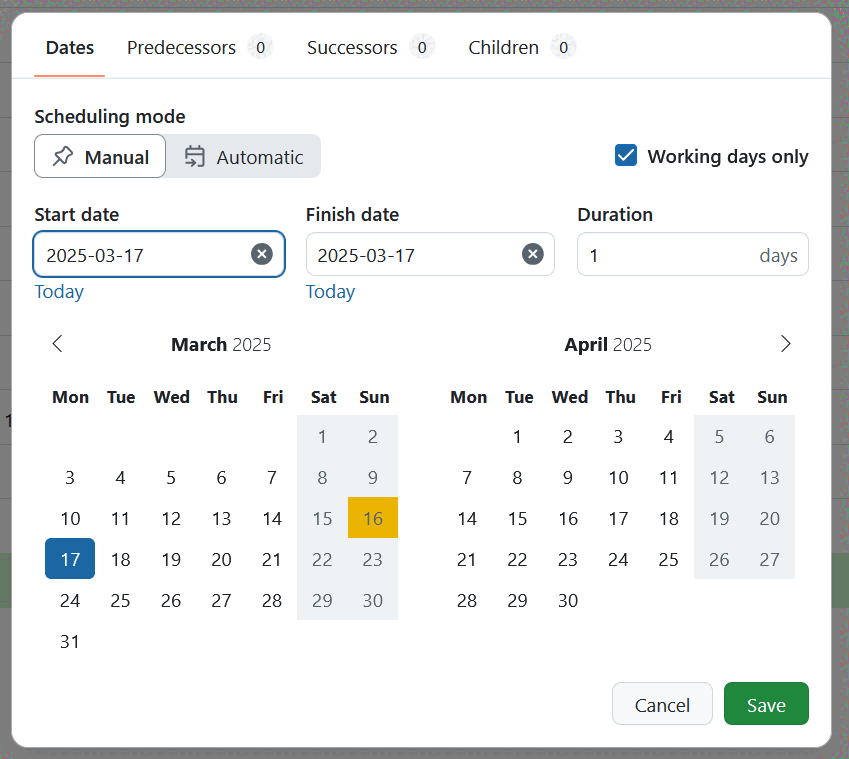849x759 pixels.
Task: Select Manual scheduling mode
Action: point(100,156)
